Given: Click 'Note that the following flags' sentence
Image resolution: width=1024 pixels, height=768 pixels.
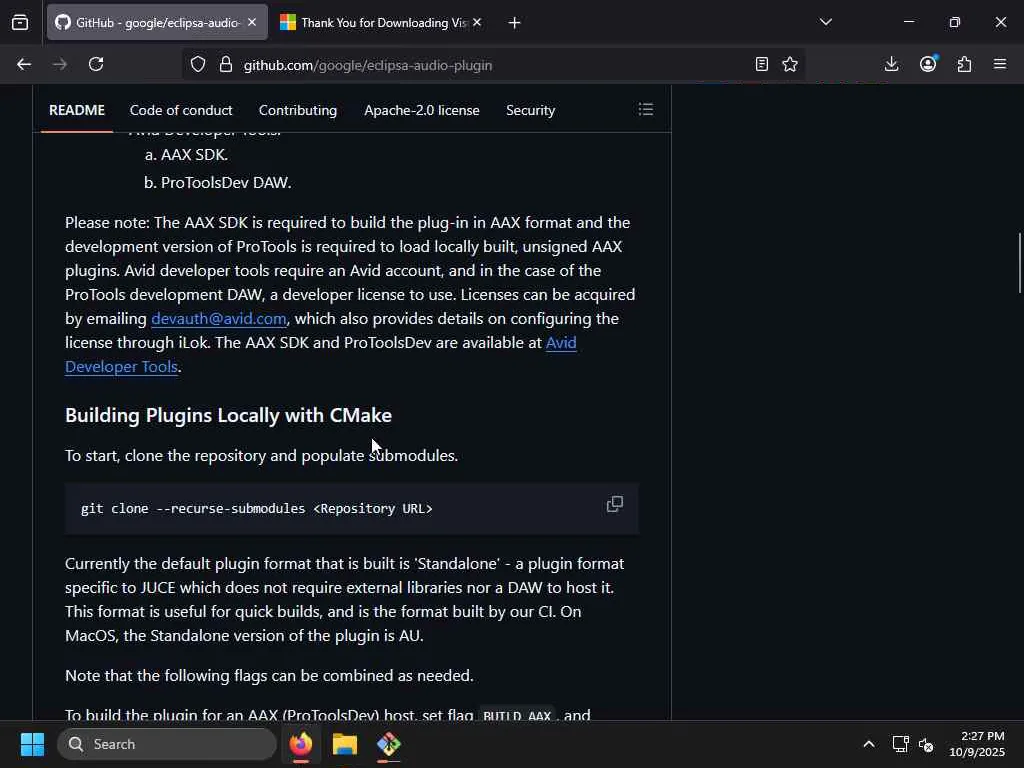Looking at the screenshot, I should [x=269, y=675].
